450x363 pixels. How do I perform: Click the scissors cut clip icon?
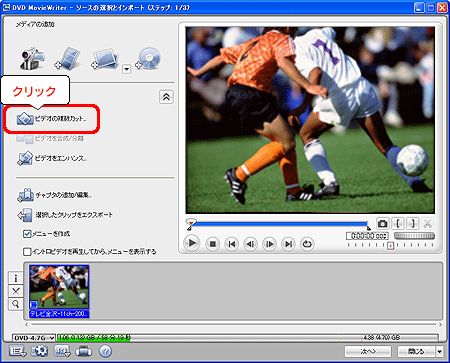pyautogui.click(x=428, y=223)
